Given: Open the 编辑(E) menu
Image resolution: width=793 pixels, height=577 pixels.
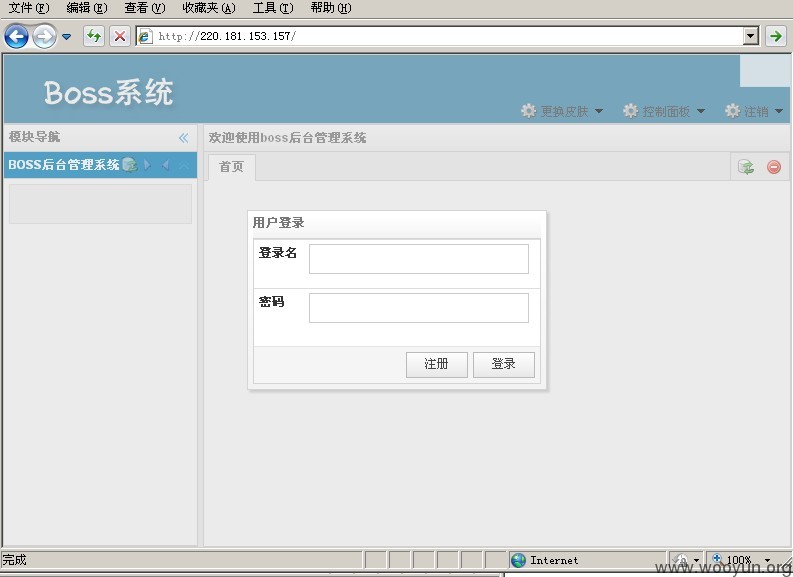Looking at the screenshot, I should (x=87, y=8).
